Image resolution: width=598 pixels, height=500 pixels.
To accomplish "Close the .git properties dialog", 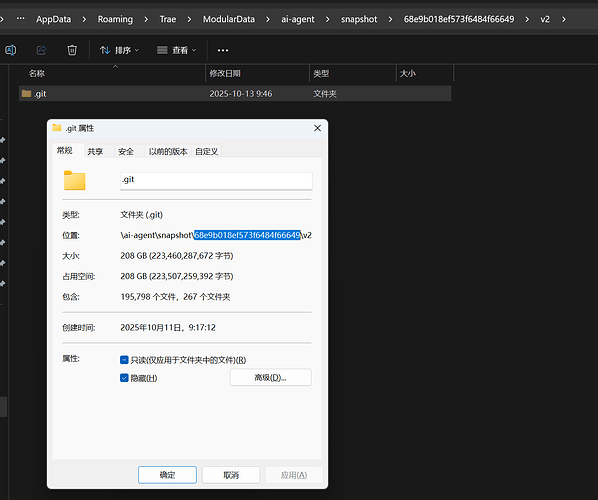I will click(317, 128).
